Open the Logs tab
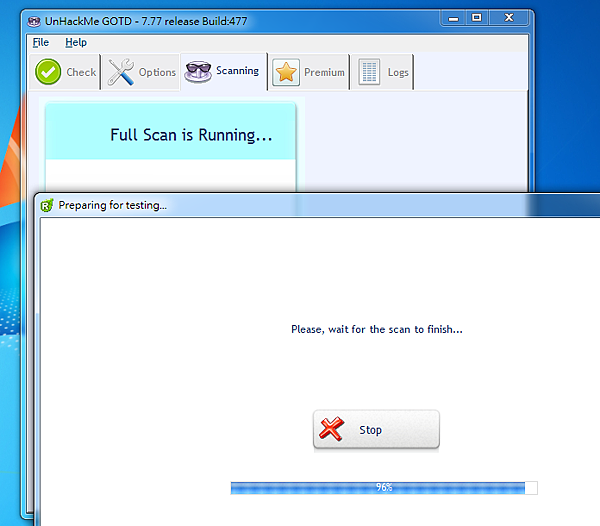600x526 pixels. pyautogui.click(x=382, y=72)
